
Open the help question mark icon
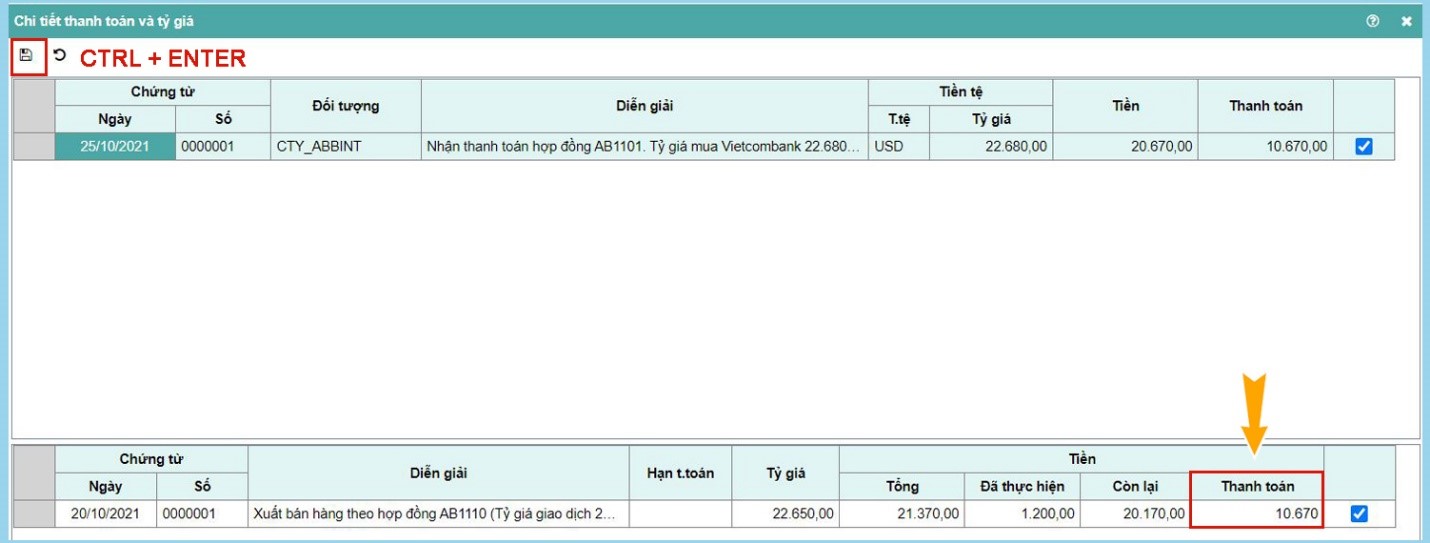1373,21
